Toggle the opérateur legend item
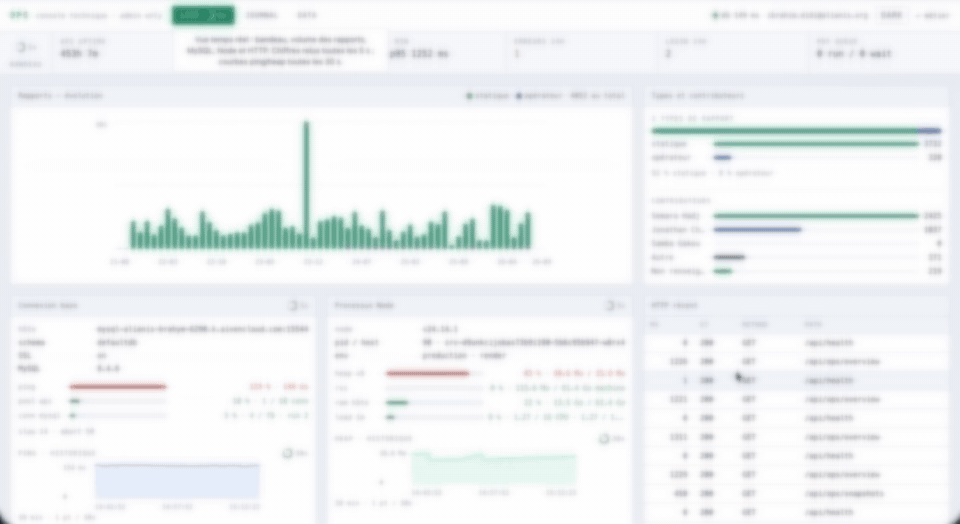 point(539,95)
